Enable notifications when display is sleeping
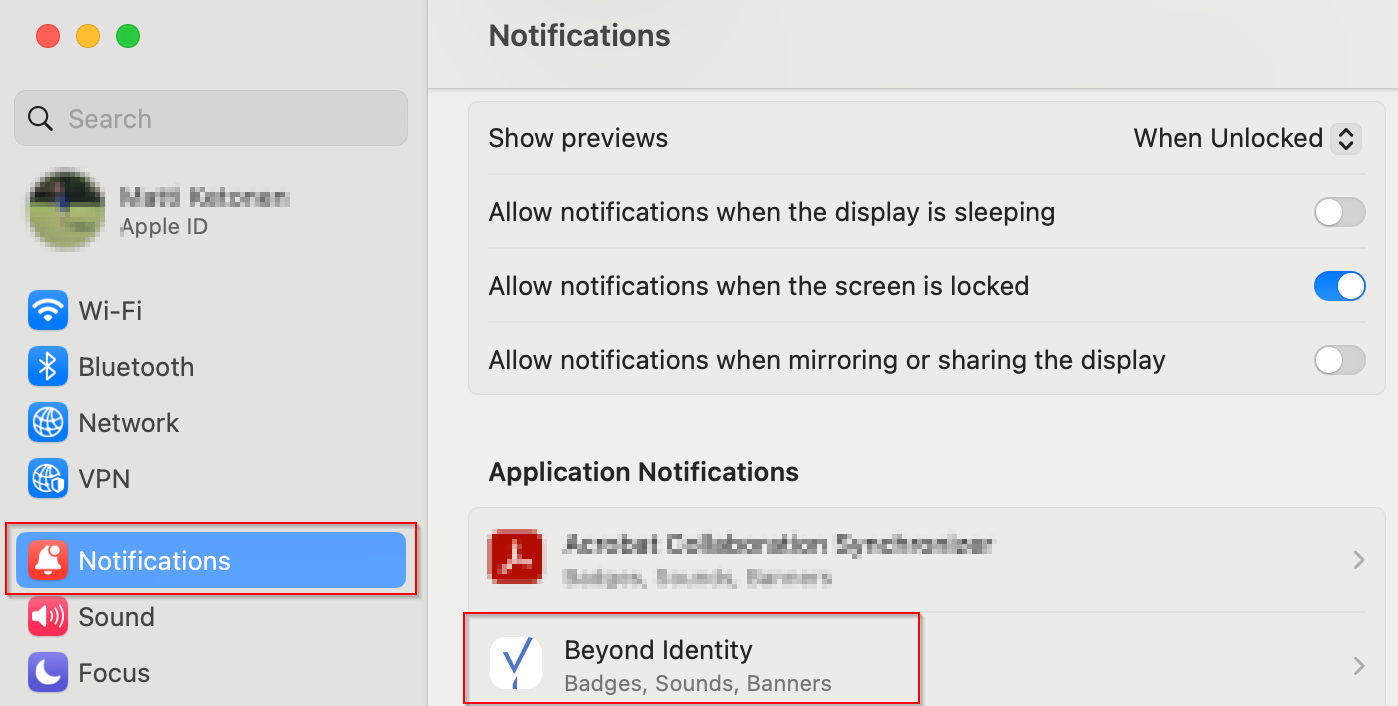 coord(1339,212)
